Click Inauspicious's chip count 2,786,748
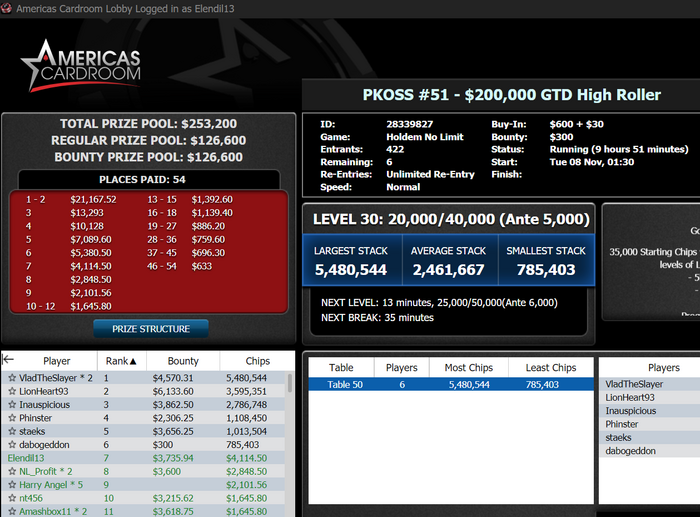The width and height of the screenshot is (700, 517). coord(246,404)
